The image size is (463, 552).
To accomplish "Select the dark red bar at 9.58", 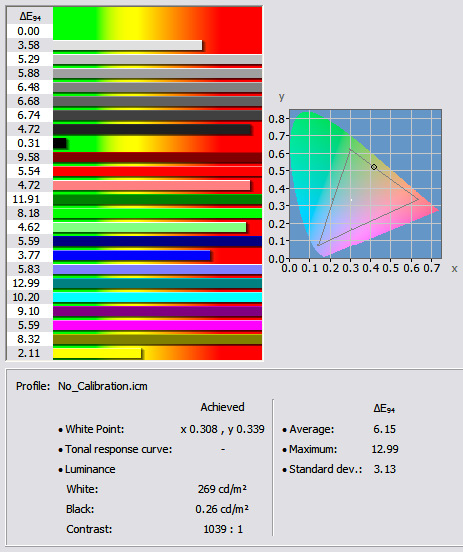I will pyautogui.click(x=157, y=157).
